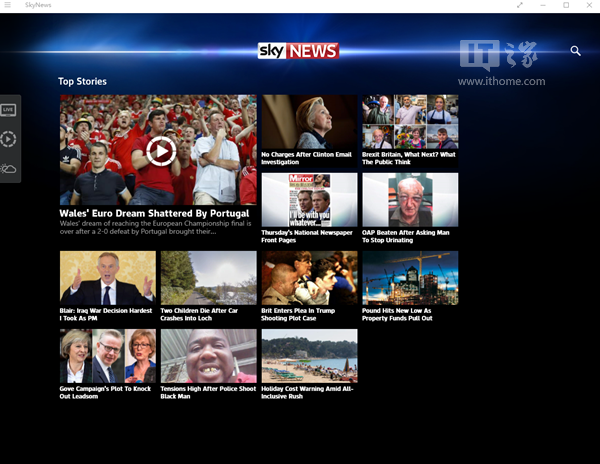
Task: Open the hamburger menu in title bar
Action: click(x=7, y=5)
